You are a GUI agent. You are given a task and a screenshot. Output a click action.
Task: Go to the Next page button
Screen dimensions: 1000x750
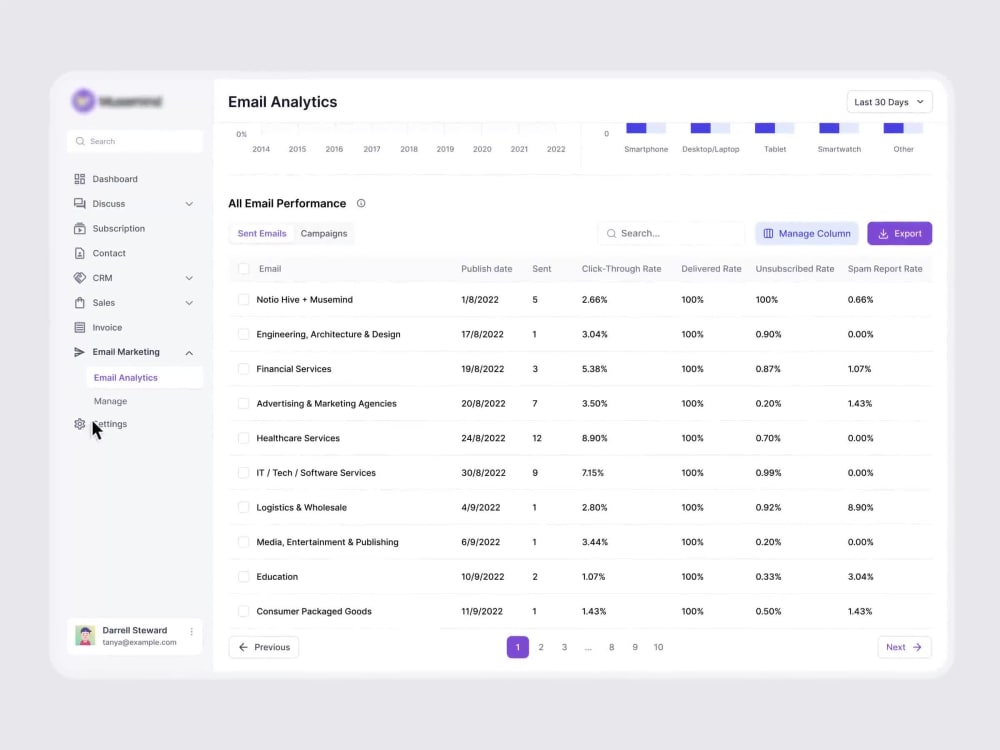coord(904,647)
